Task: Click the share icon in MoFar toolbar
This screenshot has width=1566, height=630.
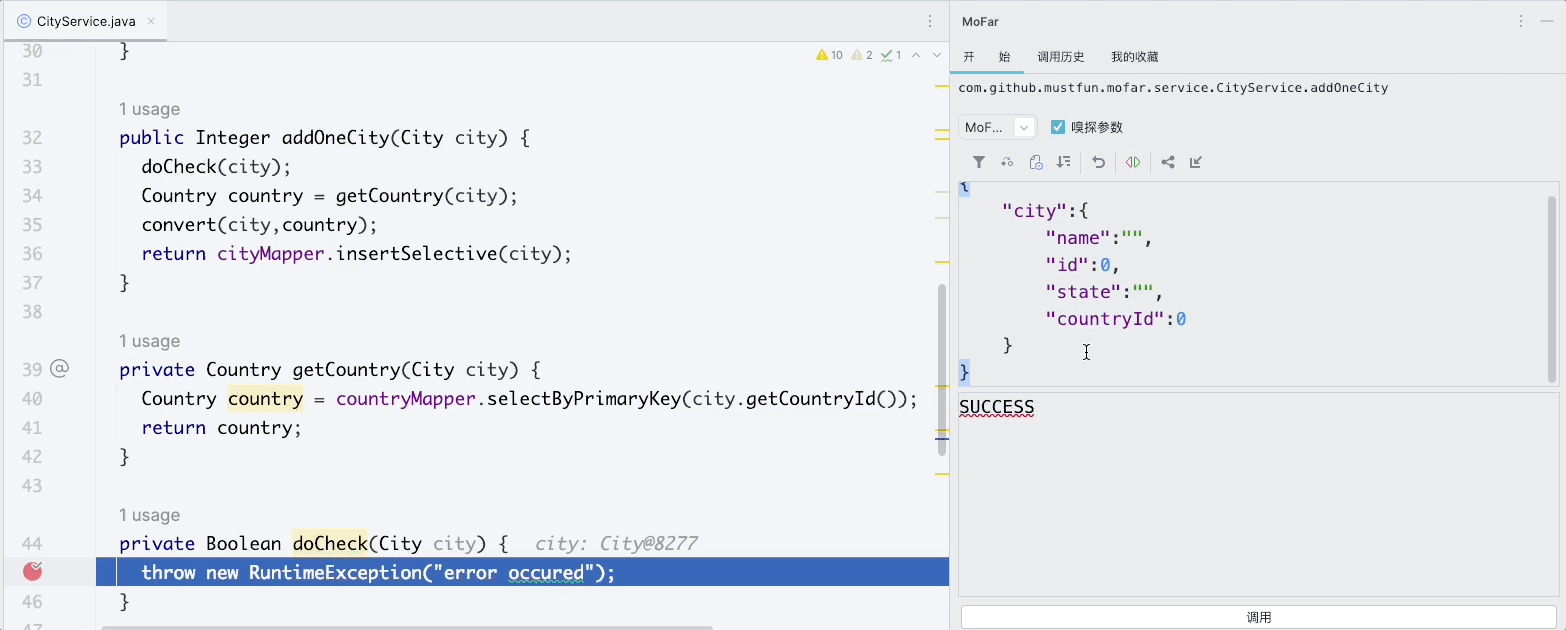Action: point(1168,162)
